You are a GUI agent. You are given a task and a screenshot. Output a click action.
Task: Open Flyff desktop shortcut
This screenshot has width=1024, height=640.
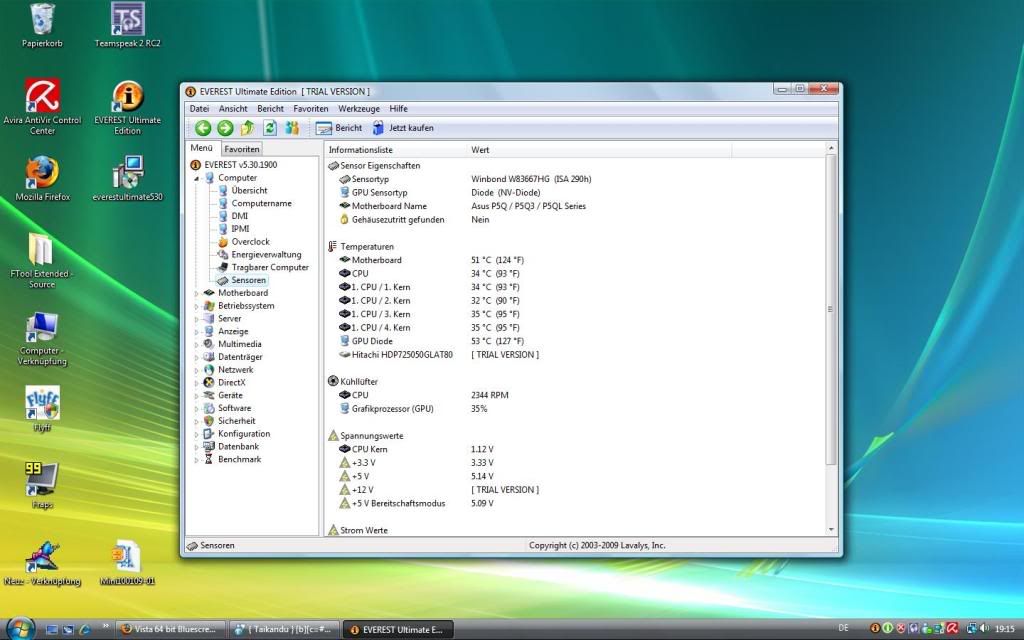coord(42,408)
